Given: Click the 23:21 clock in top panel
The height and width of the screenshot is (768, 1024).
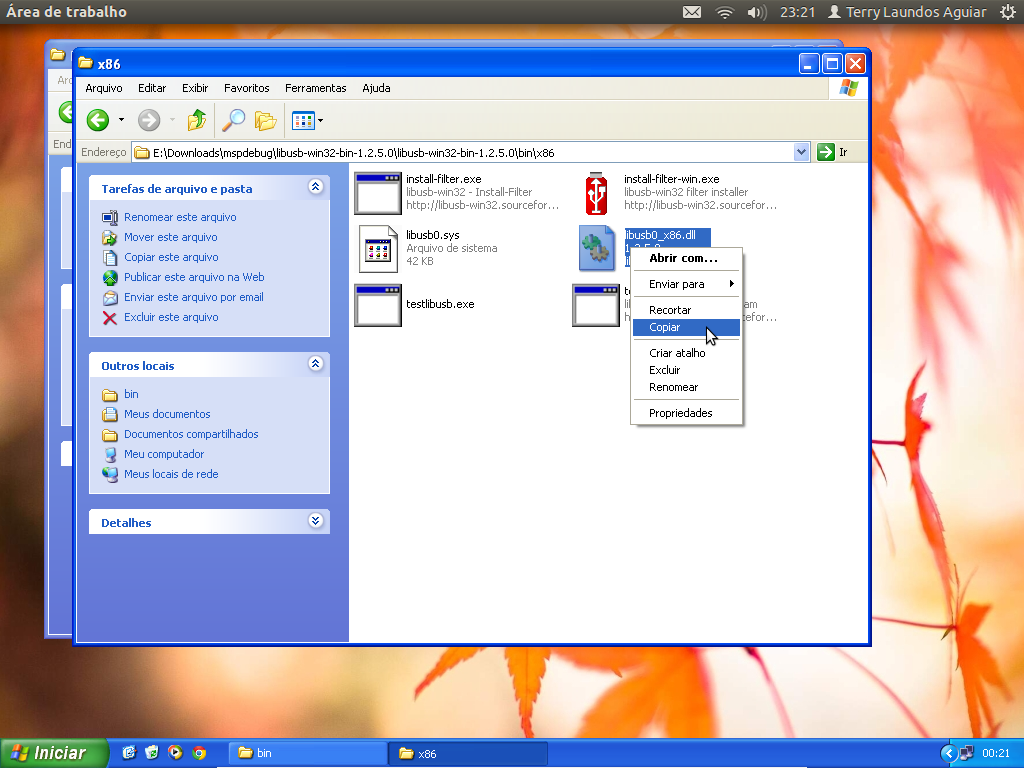Looking at the screenshot, I should point(797,12).
